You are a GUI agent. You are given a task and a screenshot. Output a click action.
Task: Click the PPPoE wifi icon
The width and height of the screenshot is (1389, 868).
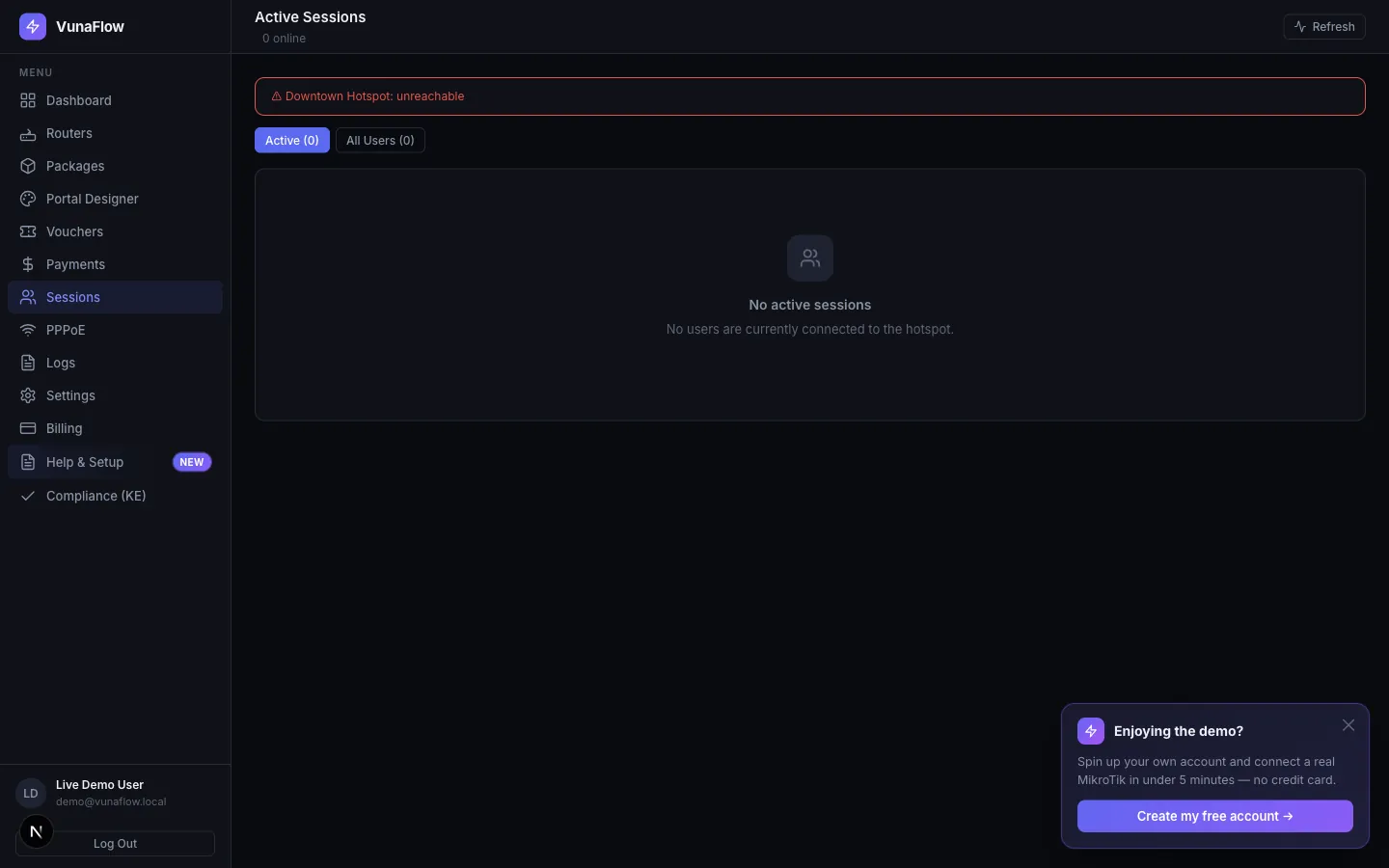[x=28, y=330]
